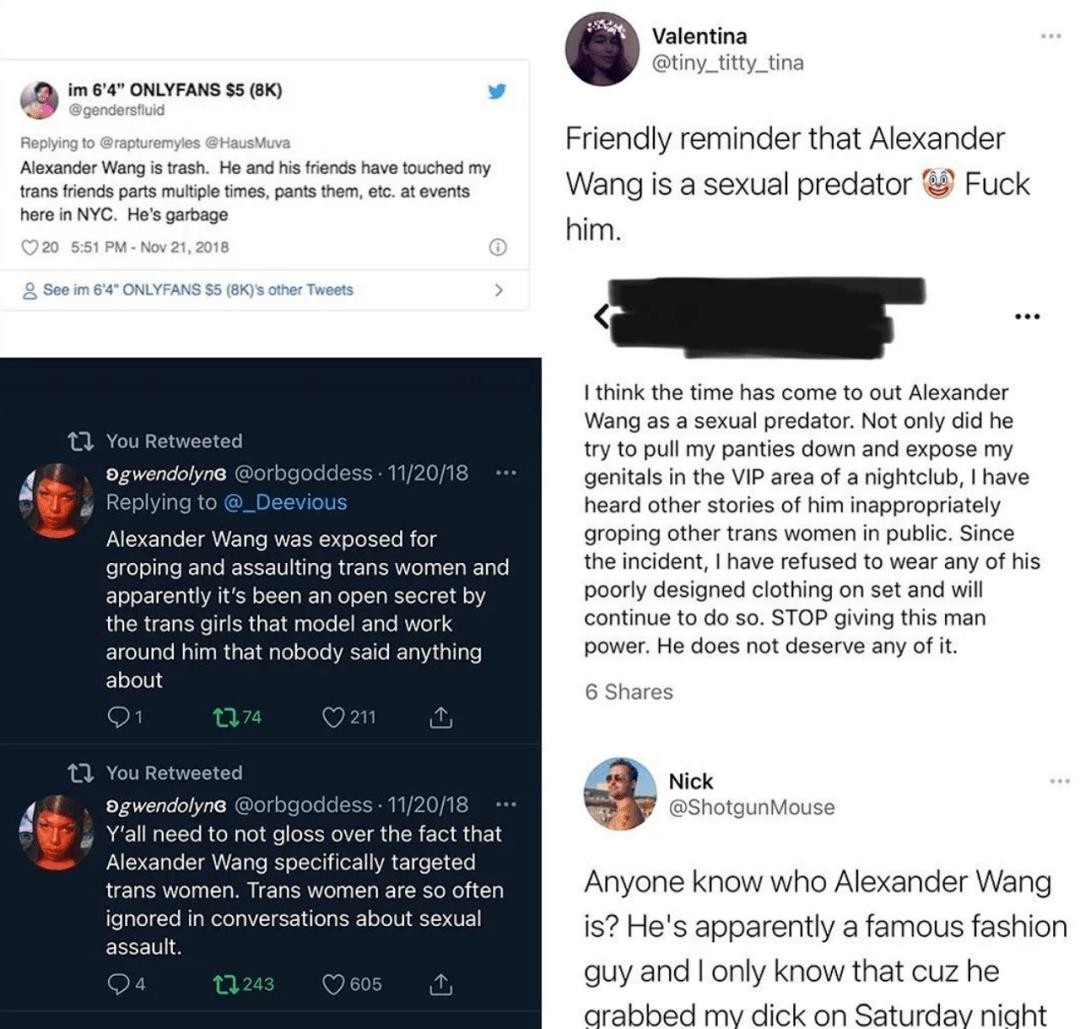The width and height of the screenshot is (1080, 1029).
Task: Like the tweet with 605 likes
Action: 335,984
